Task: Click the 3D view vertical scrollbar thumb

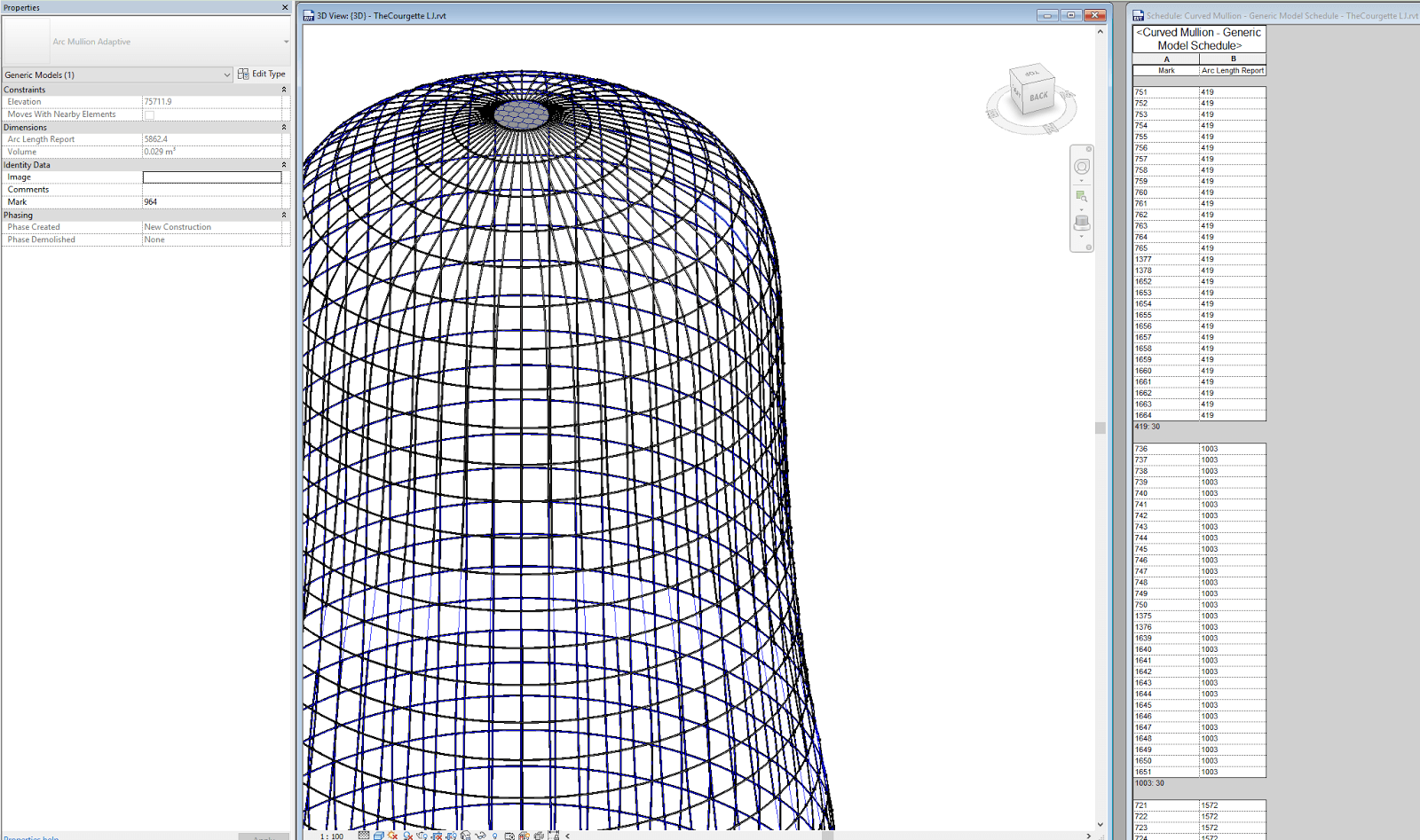Action: (x=1100, y=428)
